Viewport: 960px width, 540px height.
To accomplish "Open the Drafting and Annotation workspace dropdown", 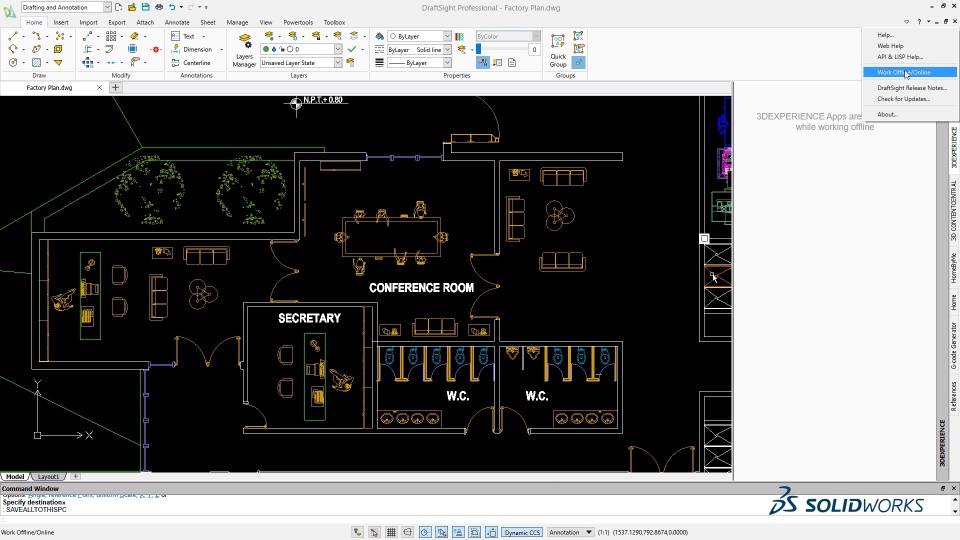I will tap(66, 7).
